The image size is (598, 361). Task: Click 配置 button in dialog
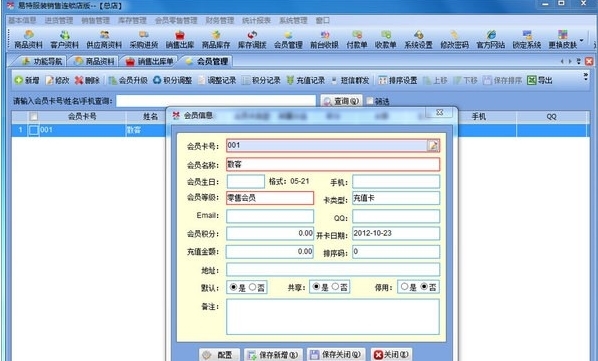pyautogui.click(x=219, y=355)
